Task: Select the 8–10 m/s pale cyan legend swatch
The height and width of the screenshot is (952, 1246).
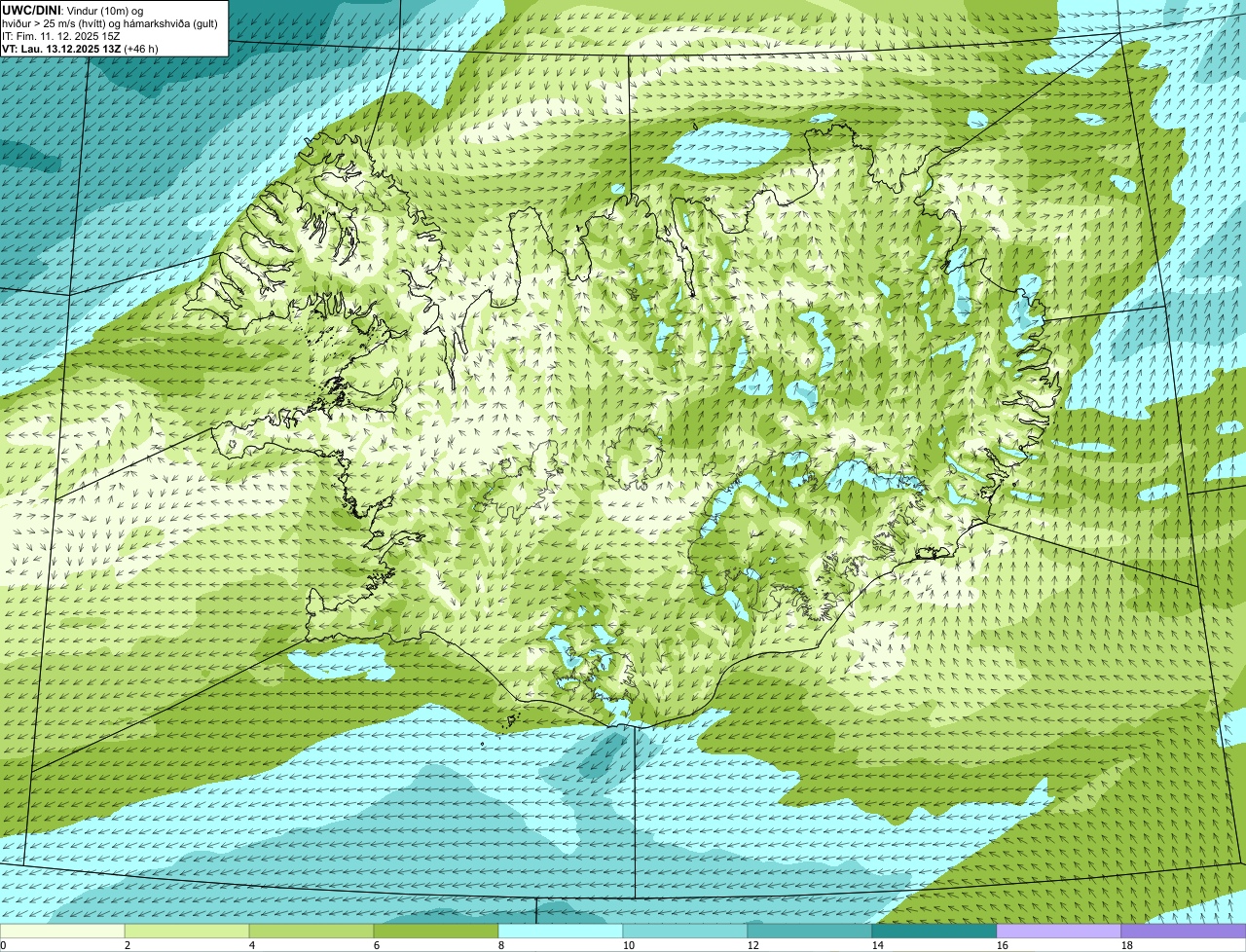Action: click(561, 932)
